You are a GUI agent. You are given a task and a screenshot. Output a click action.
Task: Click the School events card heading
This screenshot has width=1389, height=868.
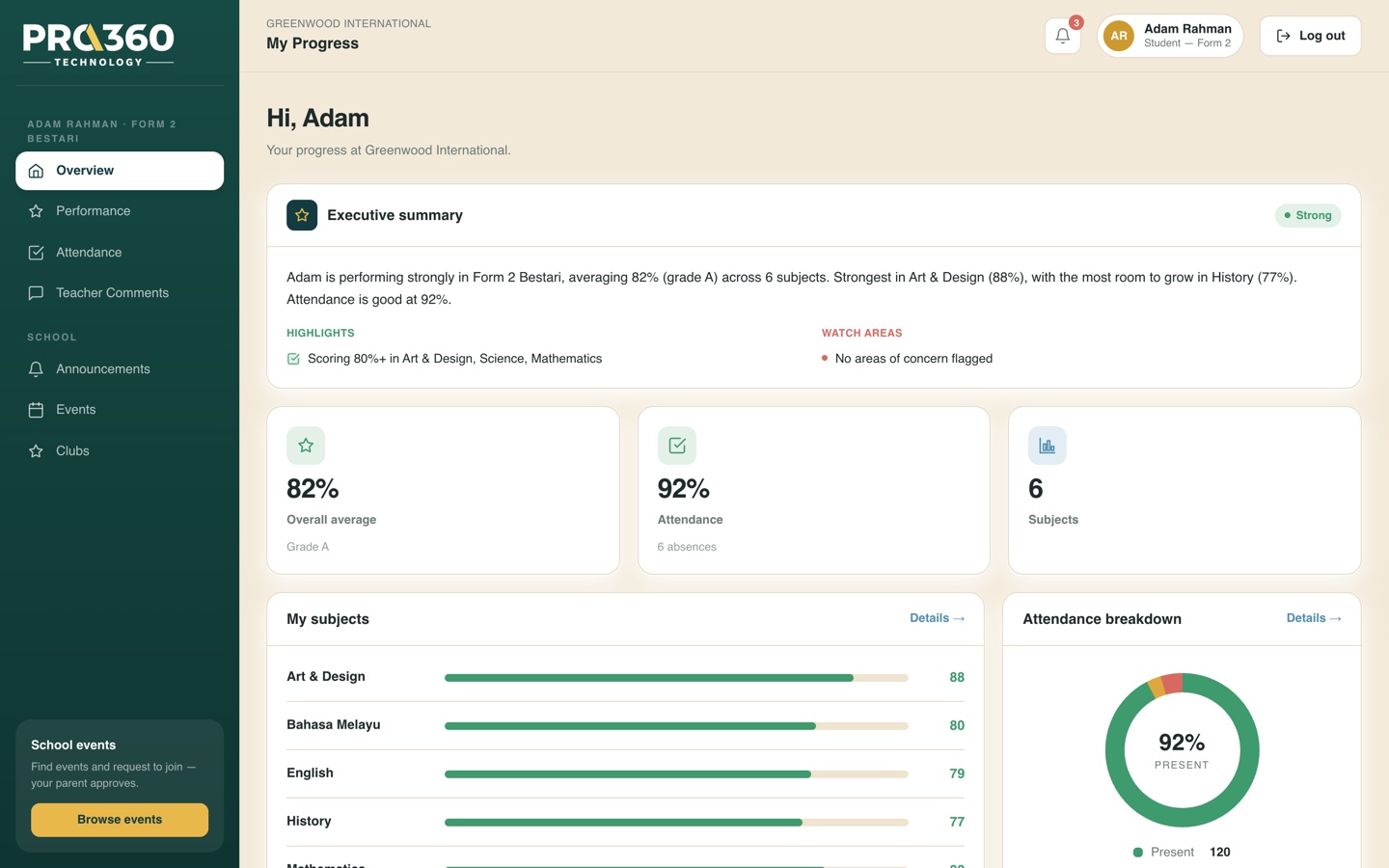(73, 746)
